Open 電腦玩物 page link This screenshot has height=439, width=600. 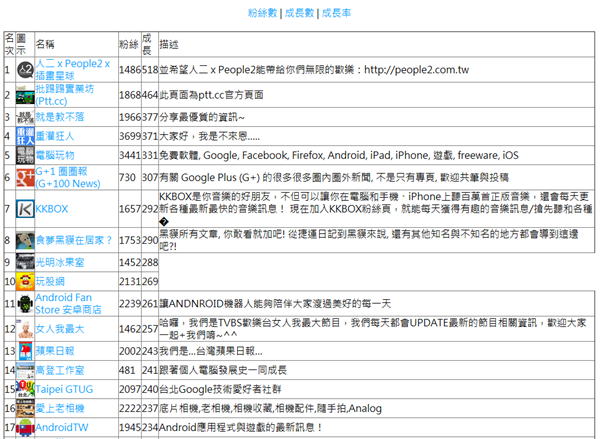click(55, 155)
